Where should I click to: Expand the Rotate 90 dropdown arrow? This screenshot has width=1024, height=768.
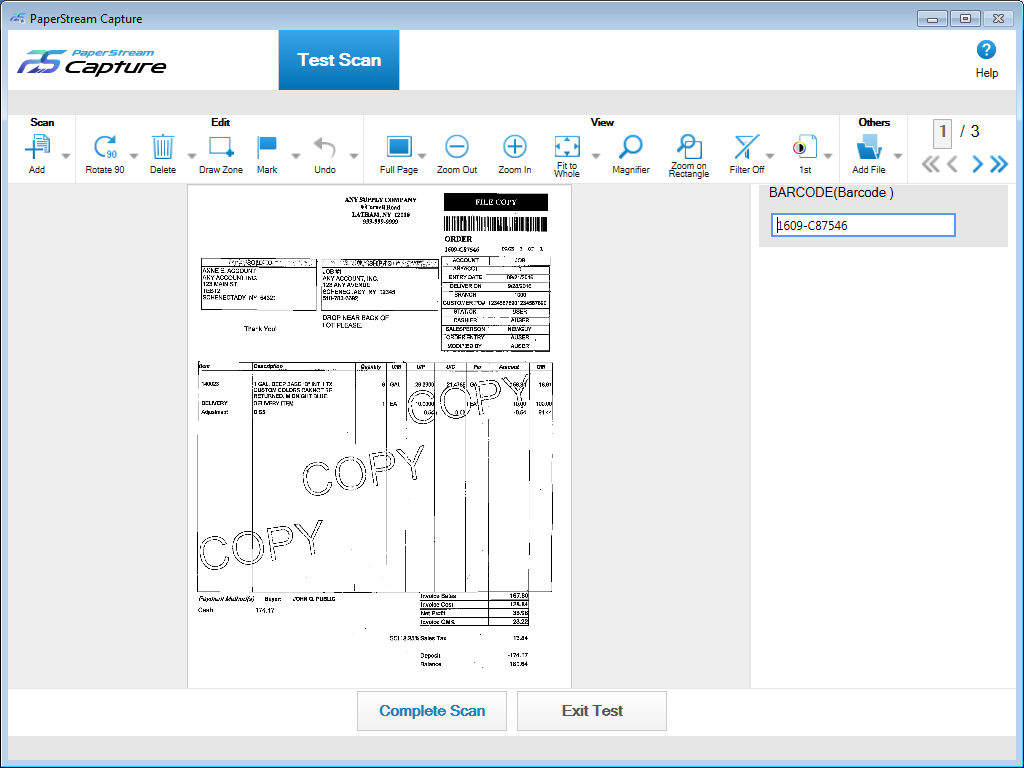pos(135,156)
